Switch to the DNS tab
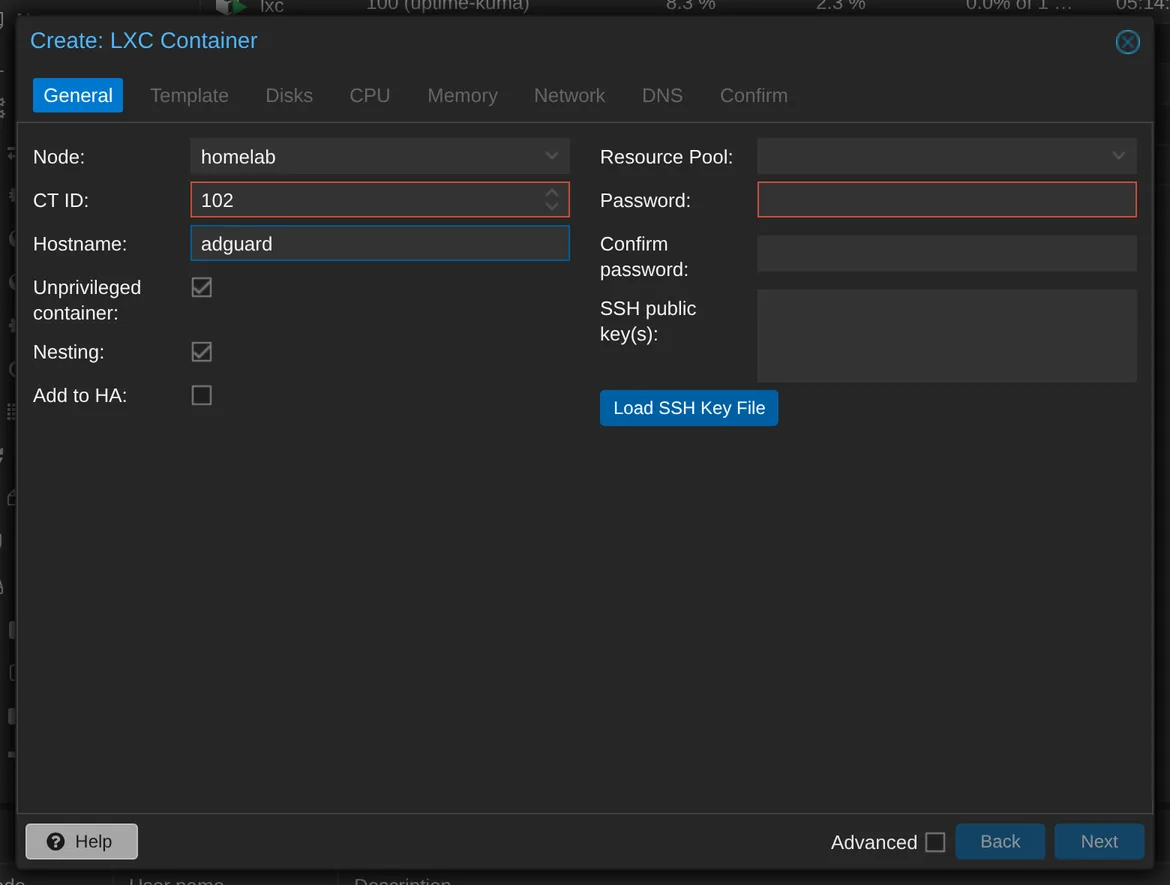Viewport: 1170px width, 885px height. tap(662, 96)
